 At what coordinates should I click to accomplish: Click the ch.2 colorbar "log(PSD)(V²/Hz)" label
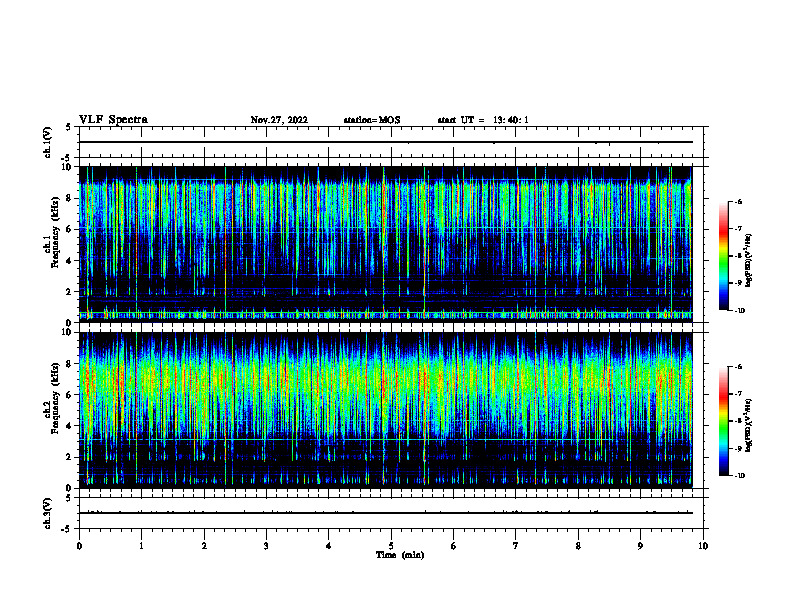[749, 426]
